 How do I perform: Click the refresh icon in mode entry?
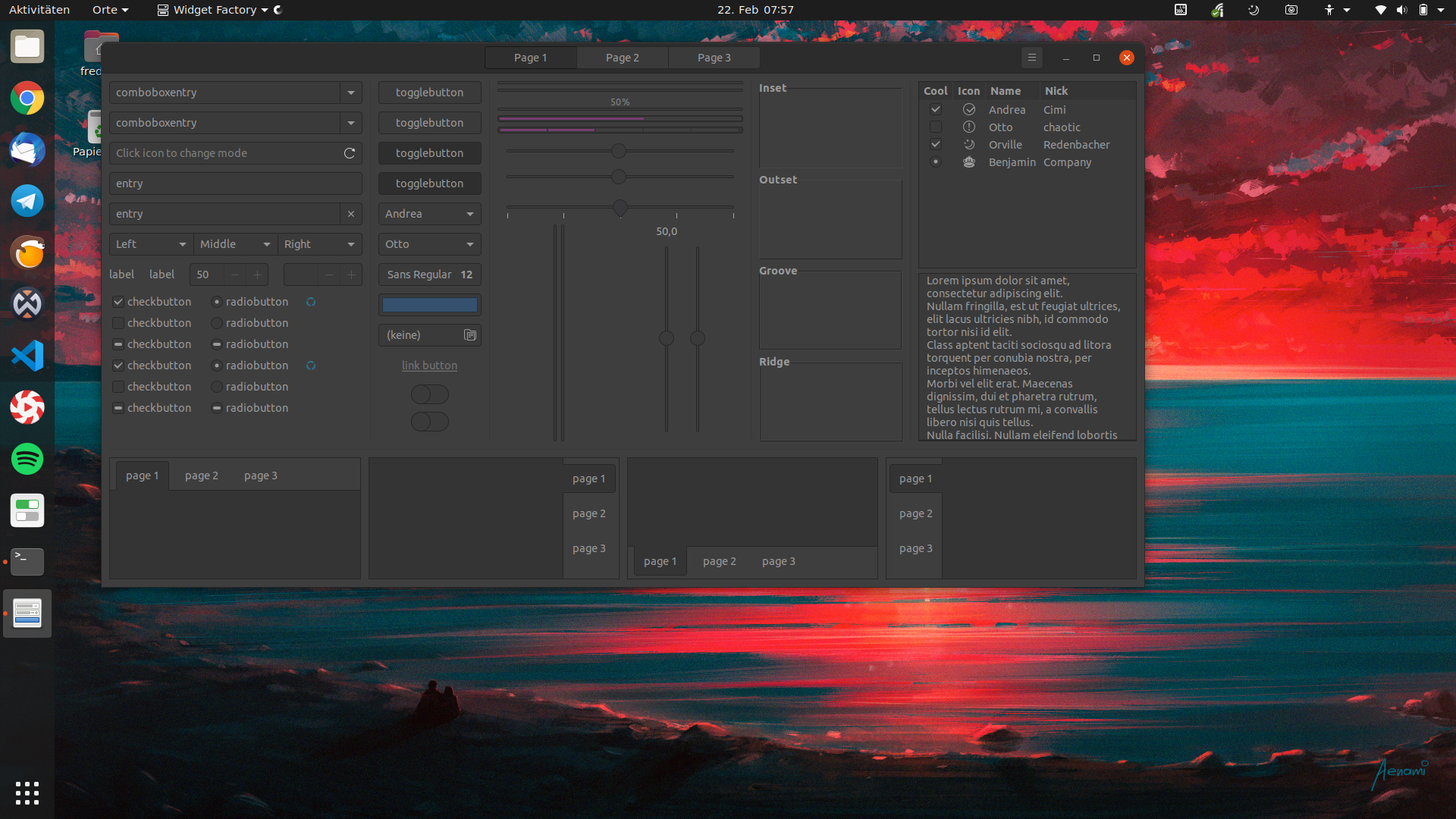(x=350, y=153)
